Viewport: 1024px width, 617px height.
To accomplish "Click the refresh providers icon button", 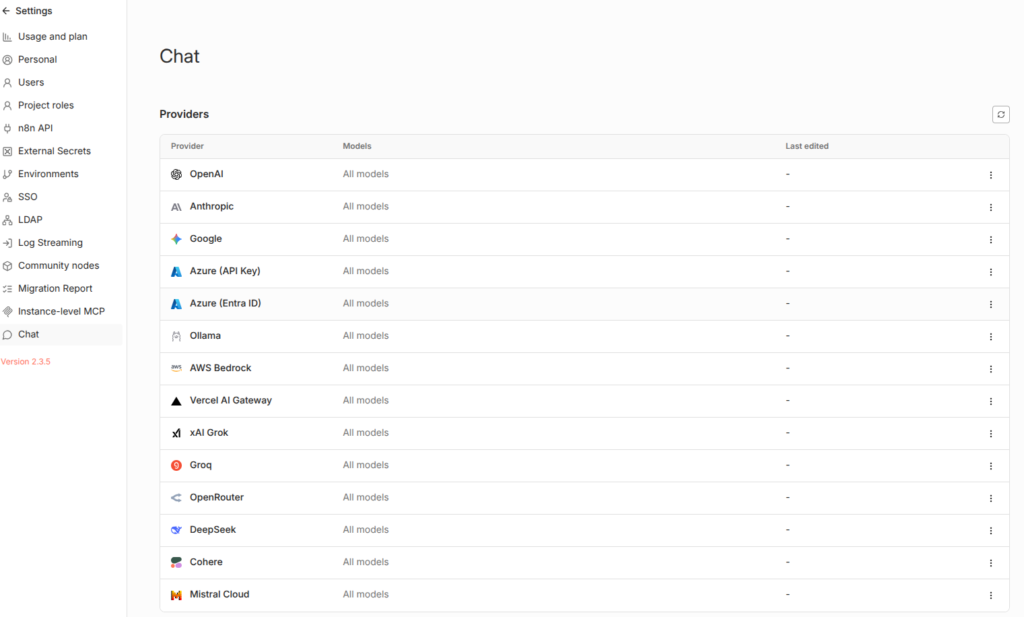I will pos(1000,115).
